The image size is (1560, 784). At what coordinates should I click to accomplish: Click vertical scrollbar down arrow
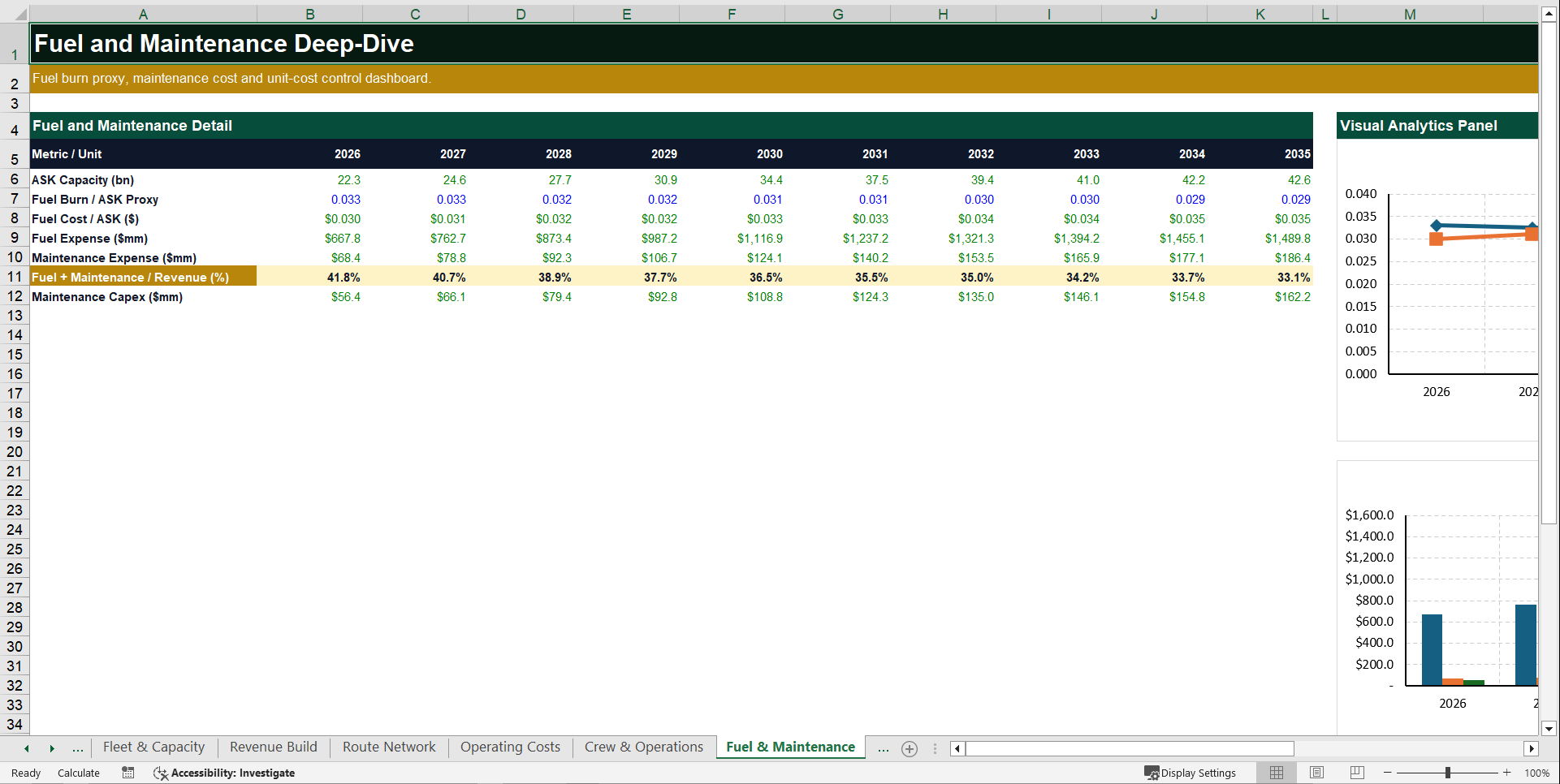(x=1549, y=728)
